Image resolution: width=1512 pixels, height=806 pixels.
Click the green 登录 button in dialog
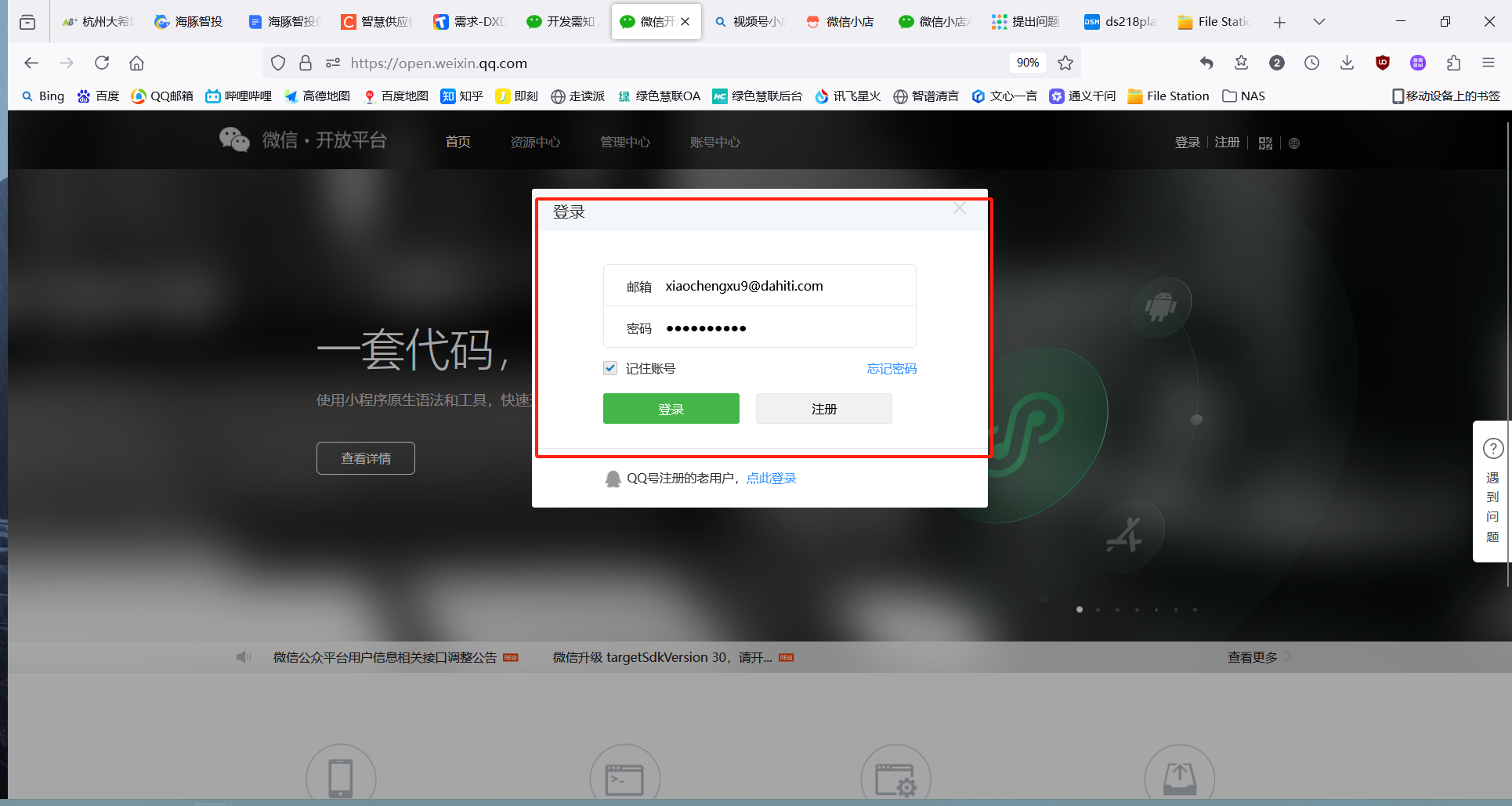[x=671, y=409]
